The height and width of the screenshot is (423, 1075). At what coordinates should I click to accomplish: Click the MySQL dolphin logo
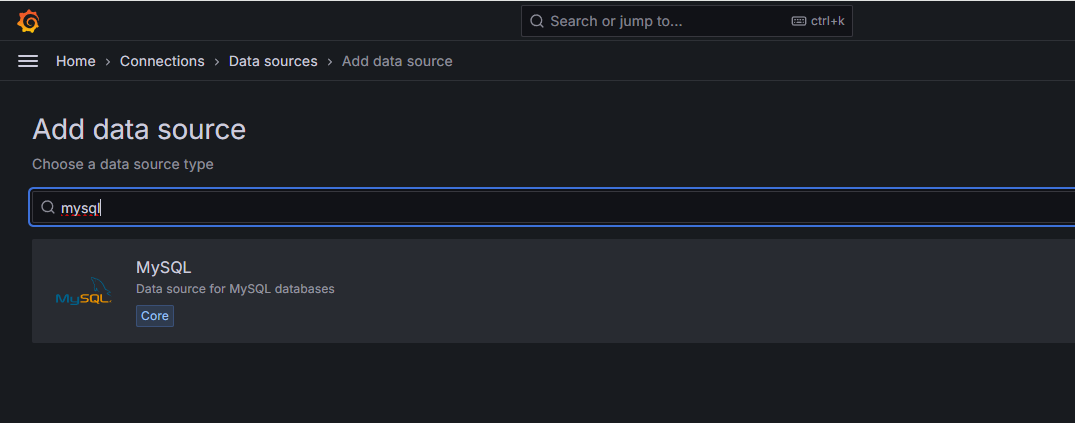point(84,291)
